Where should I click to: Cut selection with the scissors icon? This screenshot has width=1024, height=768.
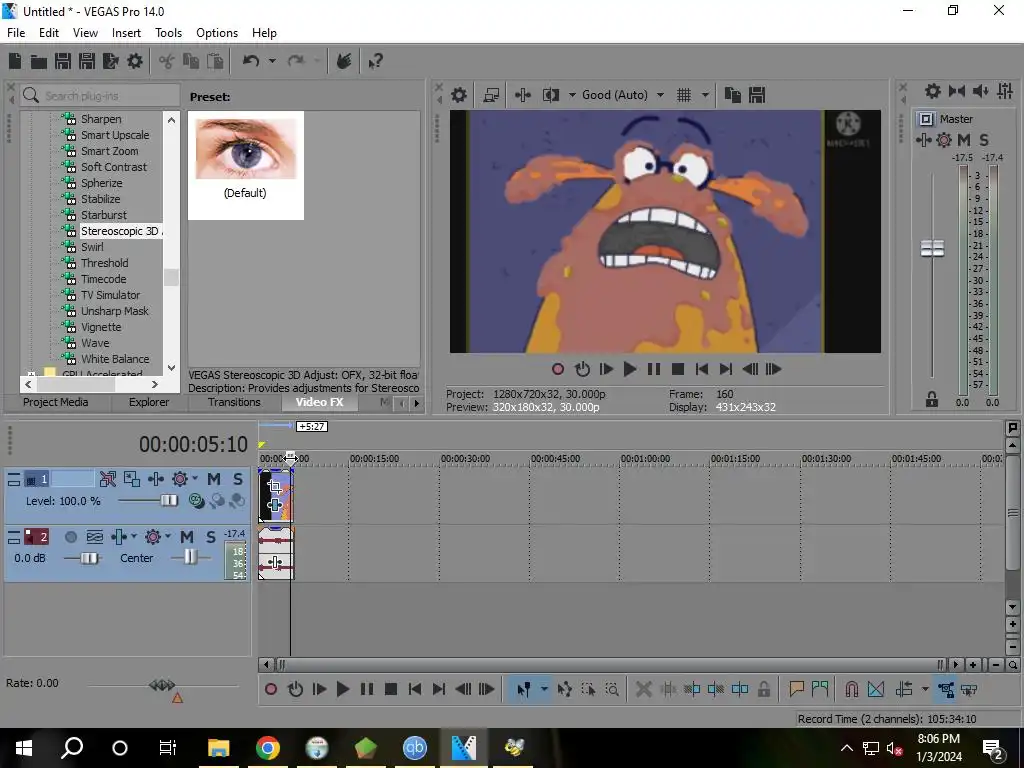167,61
